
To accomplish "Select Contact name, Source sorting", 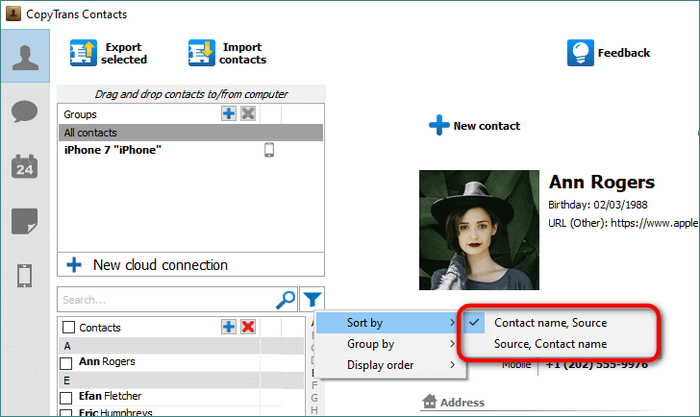I will coord(550,322).
